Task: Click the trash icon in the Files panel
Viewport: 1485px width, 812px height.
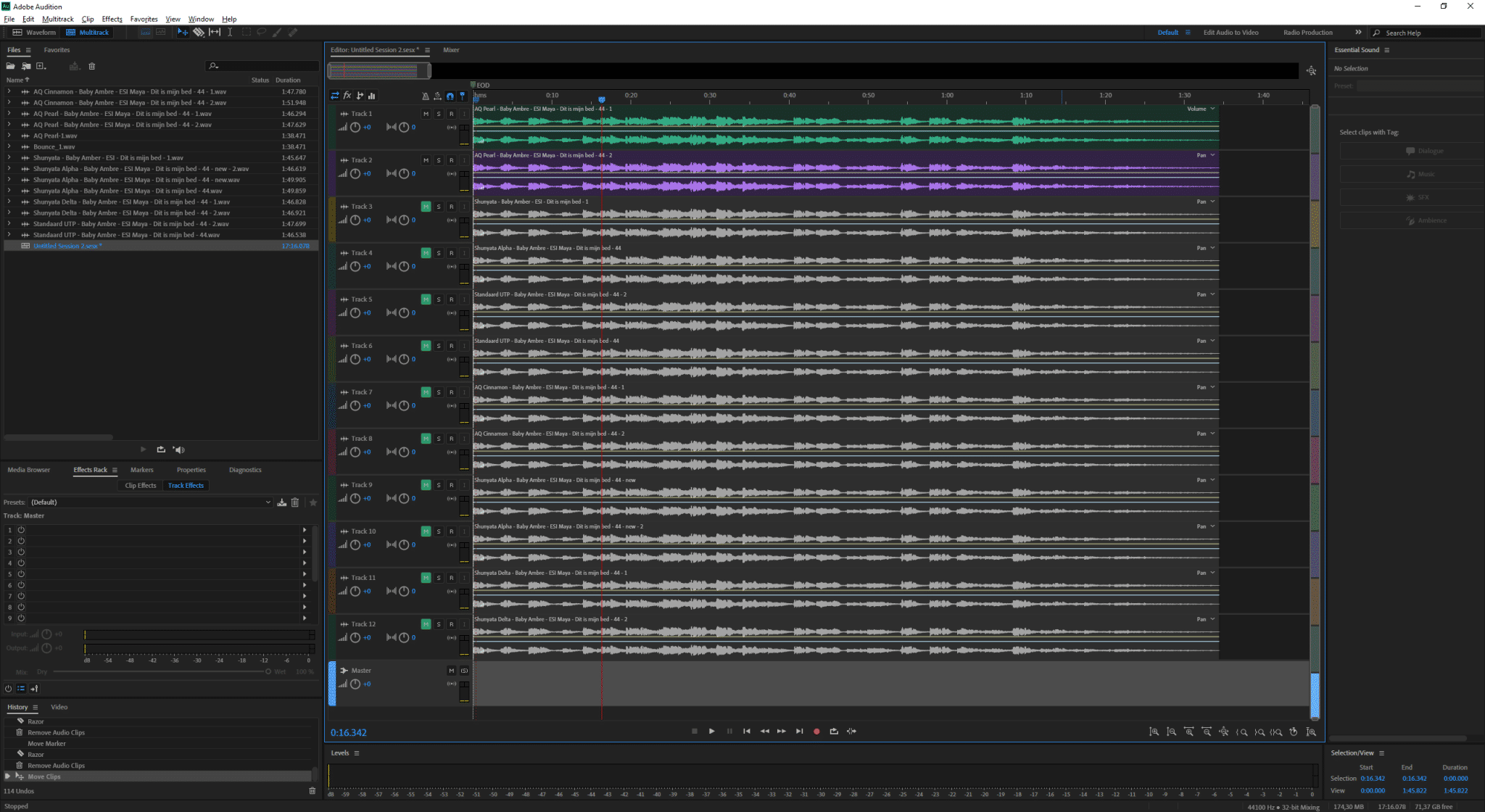Action: [x=92, y=66]
